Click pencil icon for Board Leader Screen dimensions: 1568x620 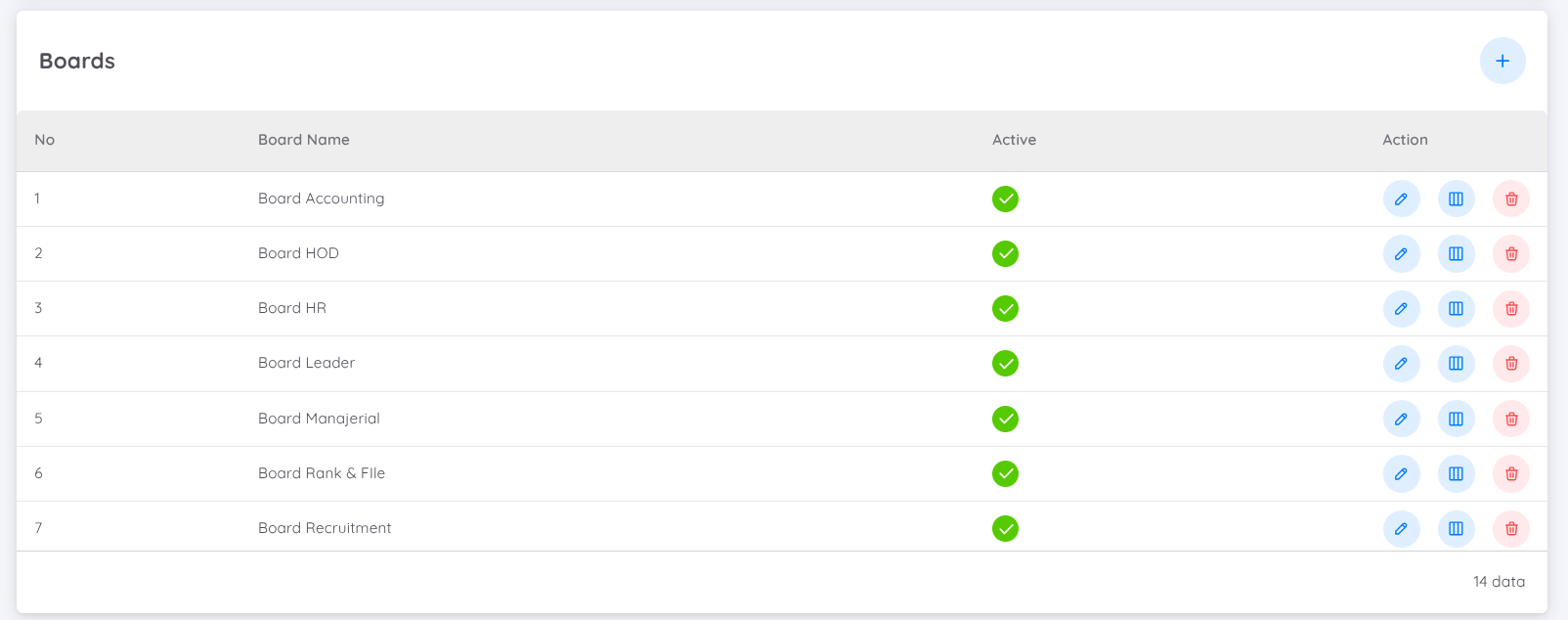(x=1401, y=364)
